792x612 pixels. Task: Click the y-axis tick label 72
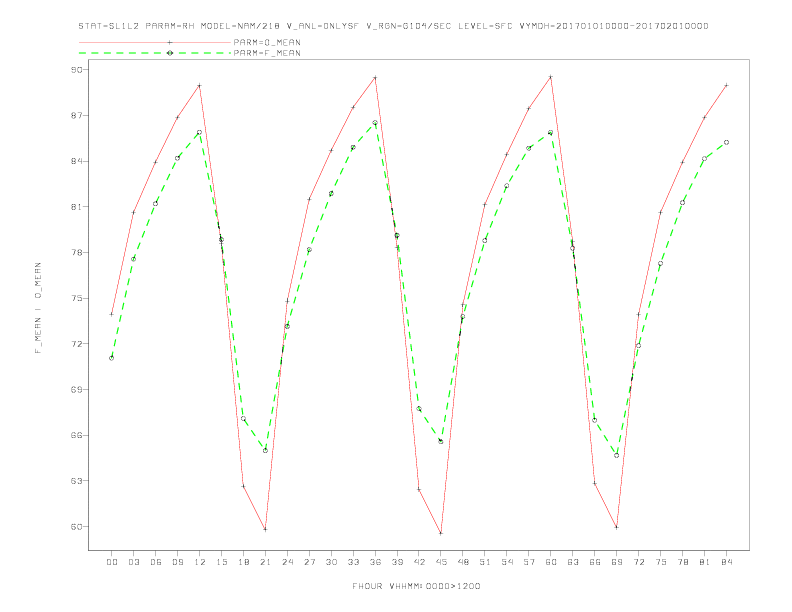[x=77, y=344]
